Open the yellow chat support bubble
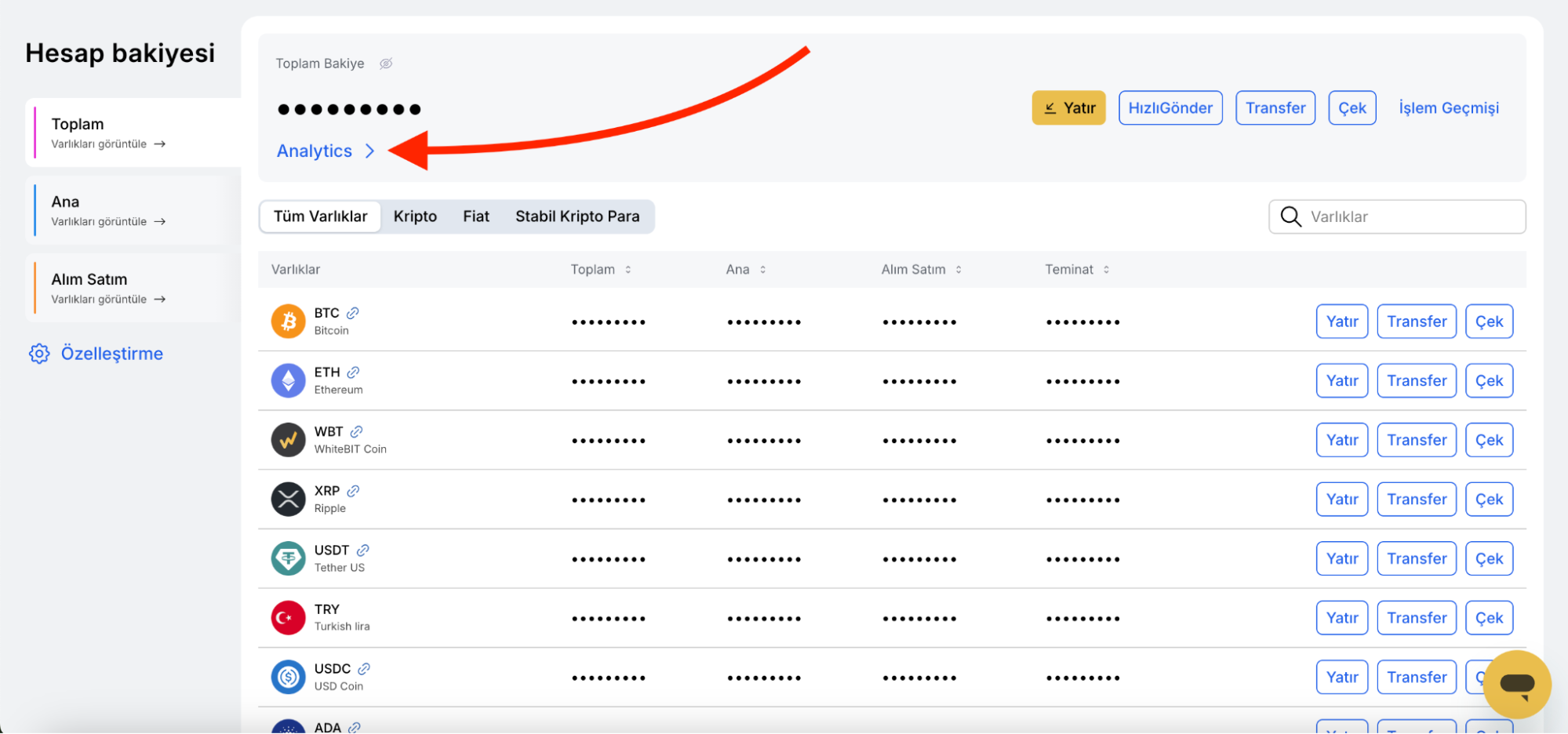 tap(1516, 684)
